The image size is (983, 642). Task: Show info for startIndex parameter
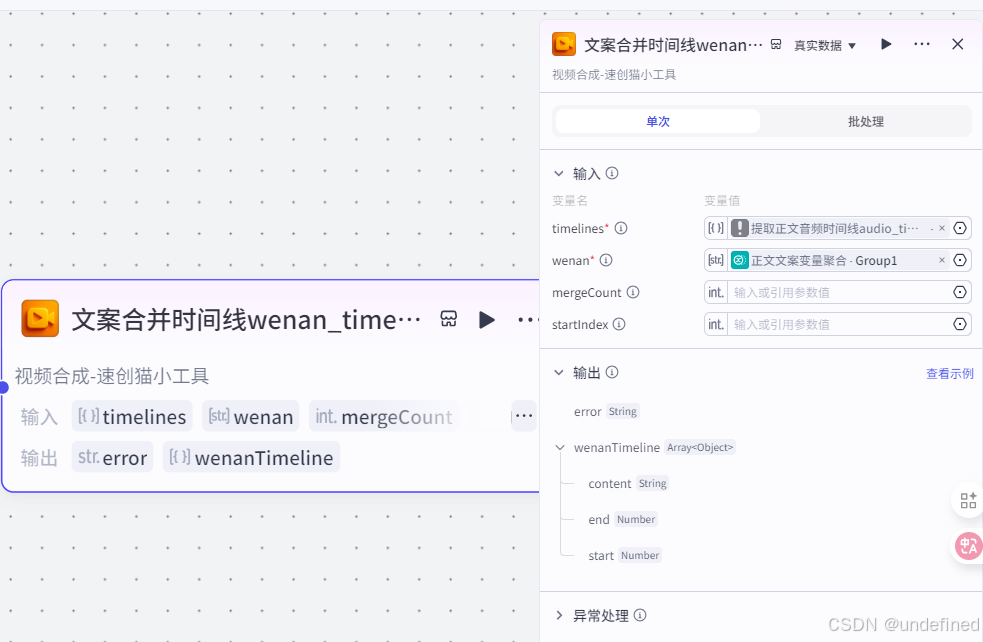(619, 324)
